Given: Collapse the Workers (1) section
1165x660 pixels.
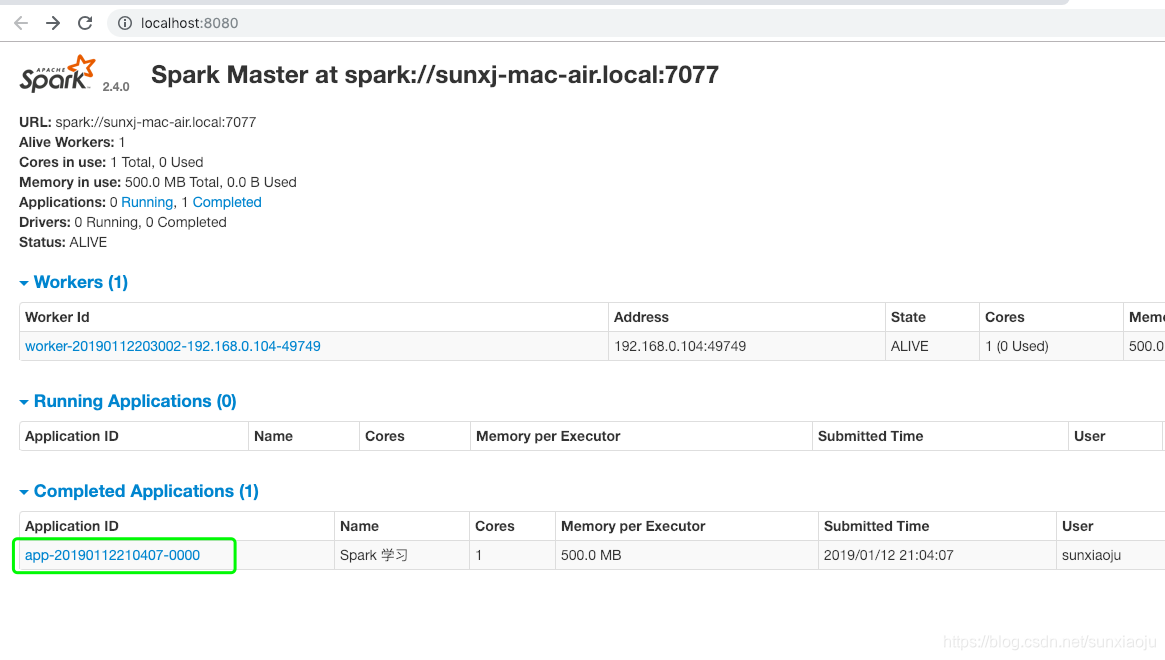Looking at the screenshot, I should click(74, 282).
